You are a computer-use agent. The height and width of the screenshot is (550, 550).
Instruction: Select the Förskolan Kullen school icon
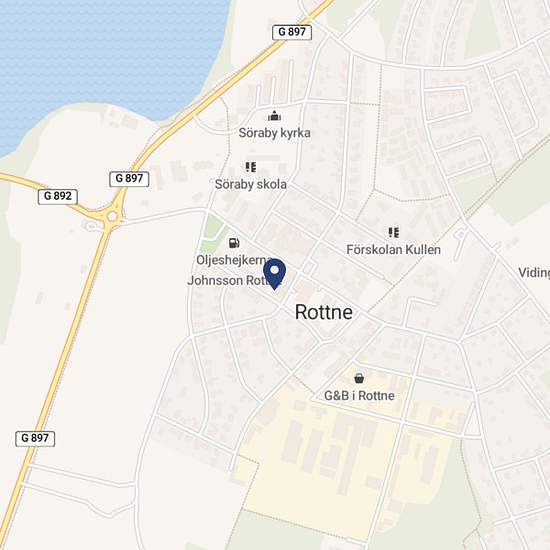[x=394, y=232]
